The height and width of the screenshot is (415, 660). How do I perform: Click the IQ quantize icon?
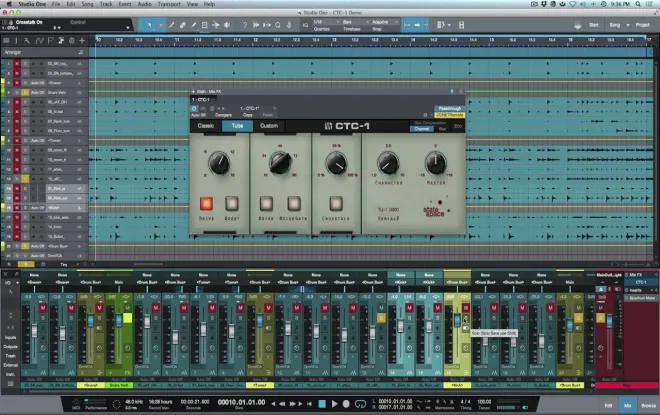point(305,25)
